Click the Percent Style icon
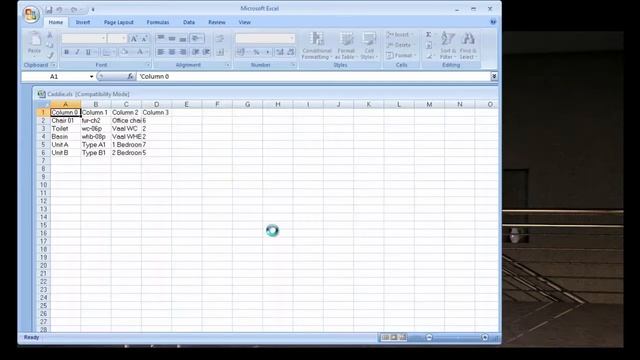This screenshot has width=640, height=360. tap(256, 52)
